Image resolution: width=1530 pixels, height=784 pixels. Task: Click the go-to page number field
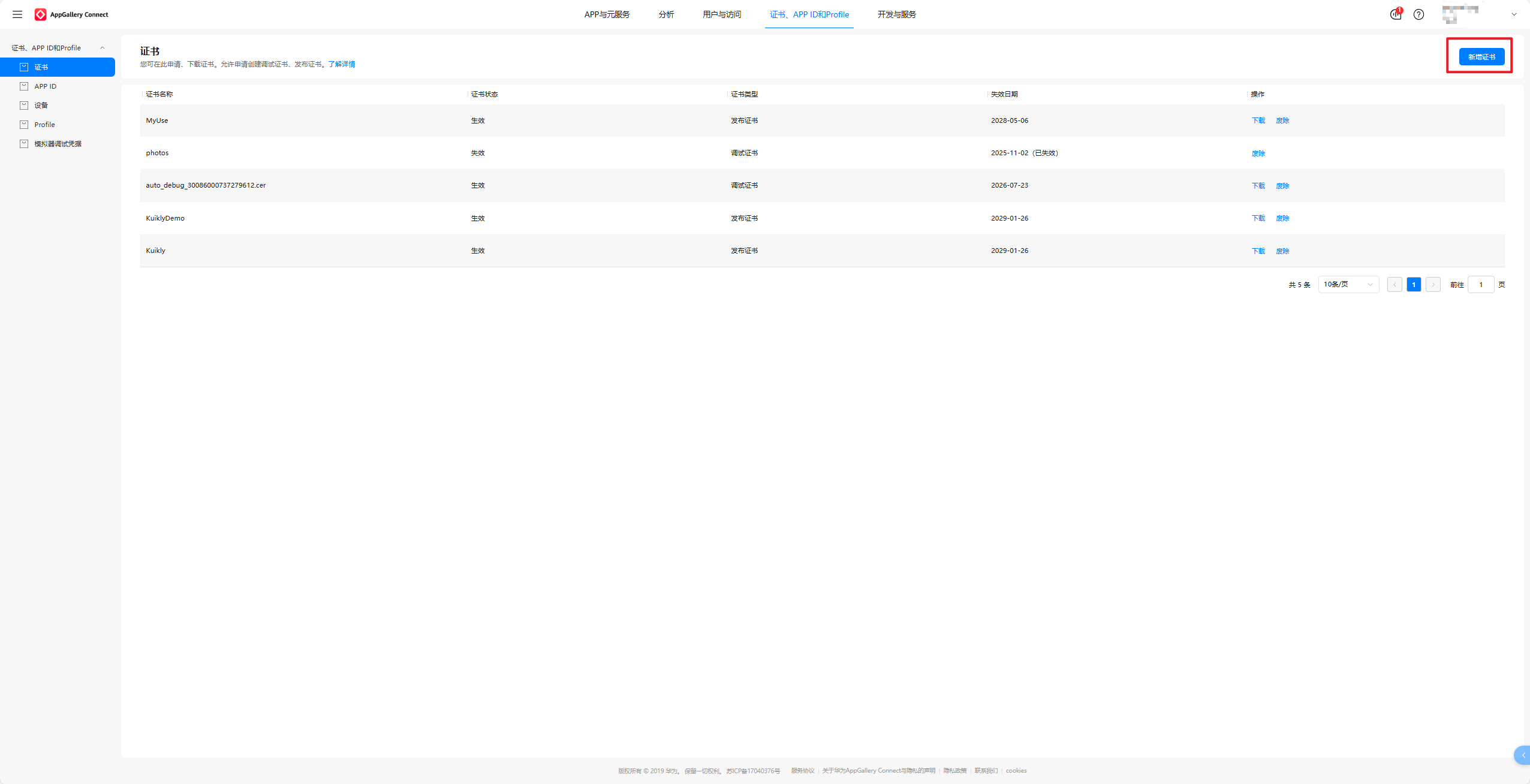pyautogui.click(x=1480, y=285)
